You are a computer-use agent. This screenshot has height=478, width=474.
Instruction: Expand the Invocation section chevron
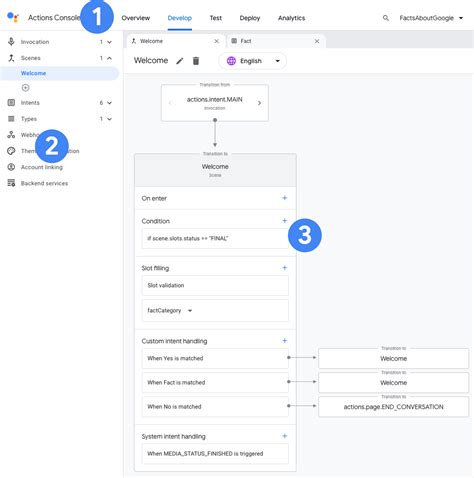pos(109,42)
